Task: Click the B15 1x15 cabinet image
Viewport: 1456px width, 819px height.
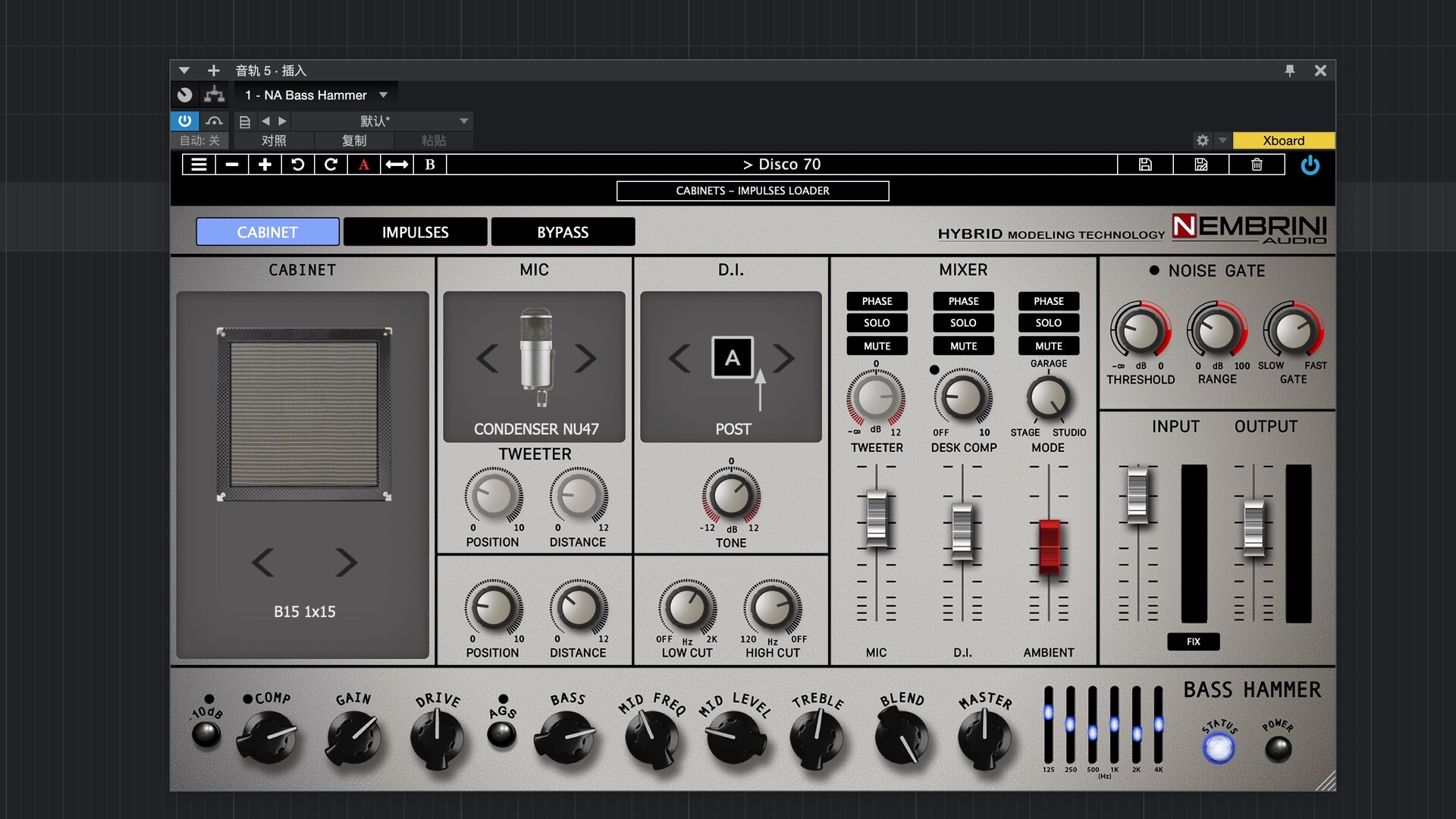Action: [304, 415]
